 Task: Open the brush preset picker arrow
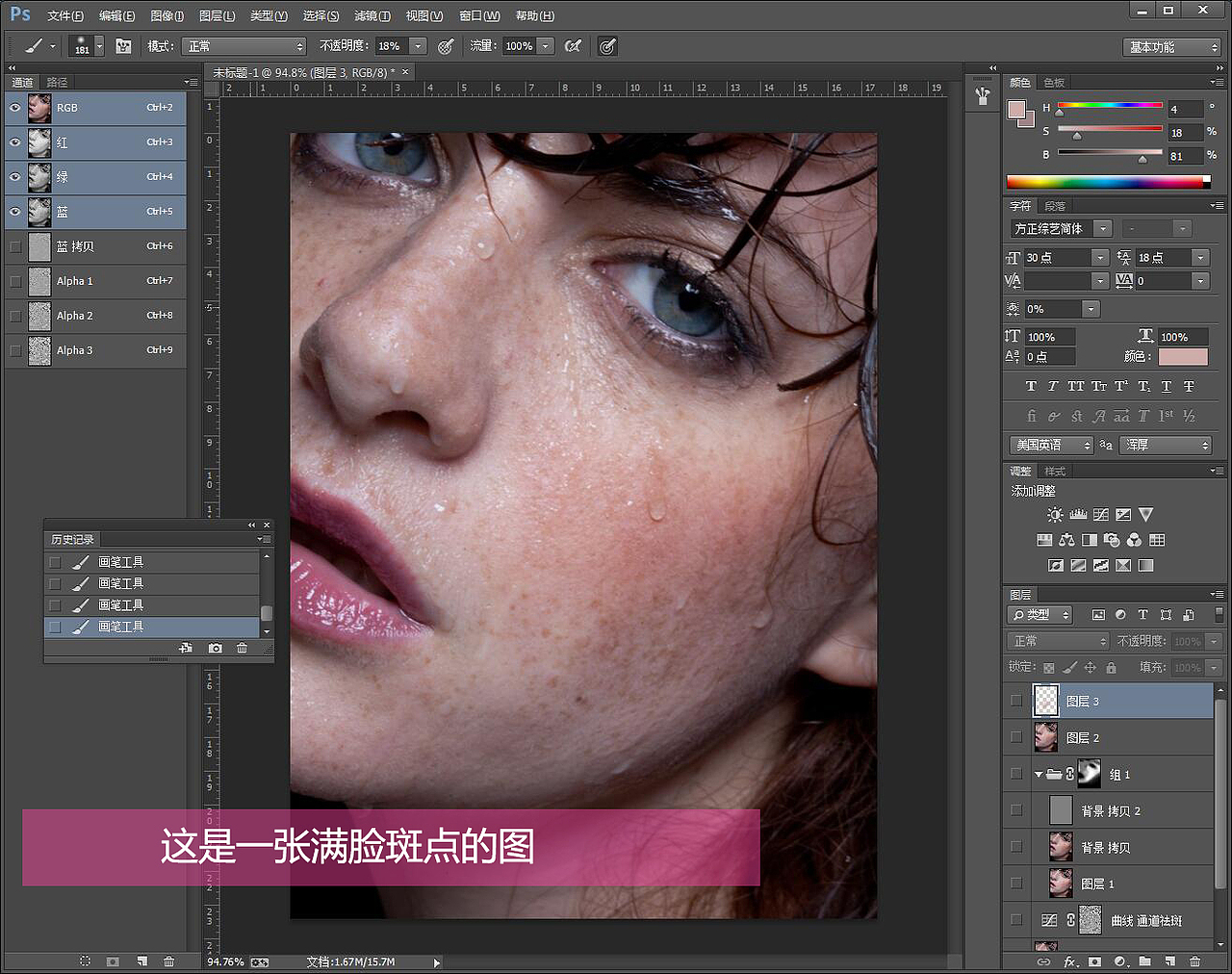pyautogui.click(x=99, y=46)
